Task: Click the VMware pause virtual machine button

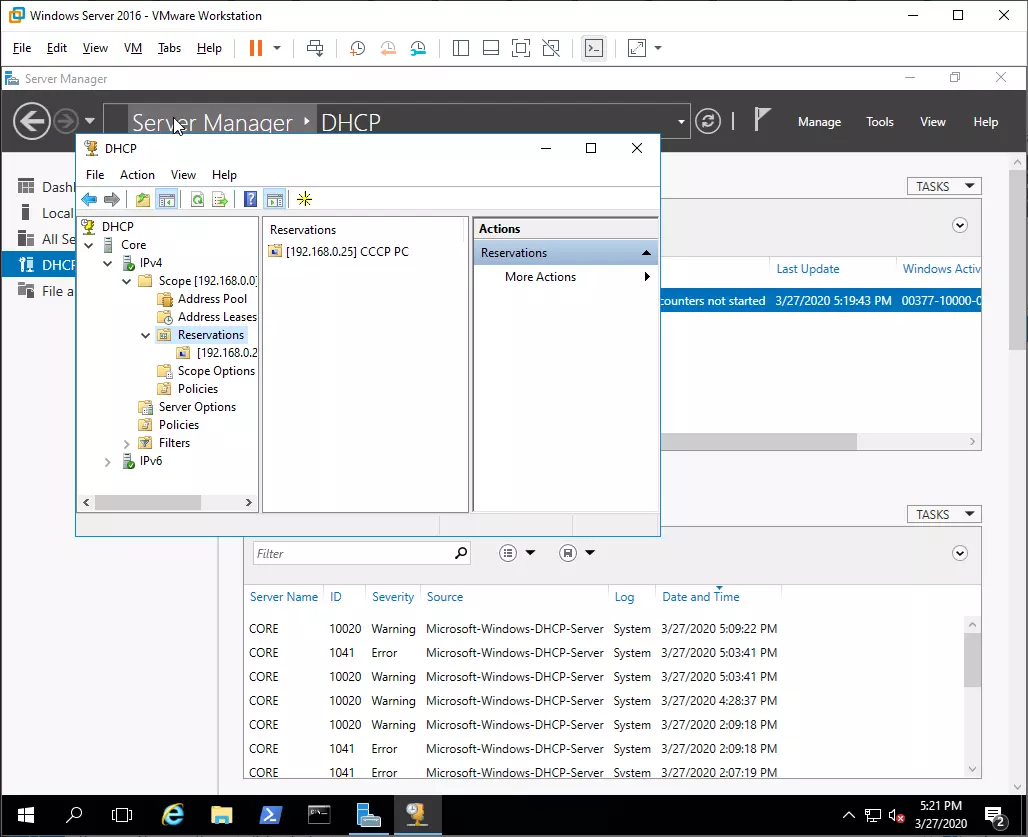Action: [256, 48]
